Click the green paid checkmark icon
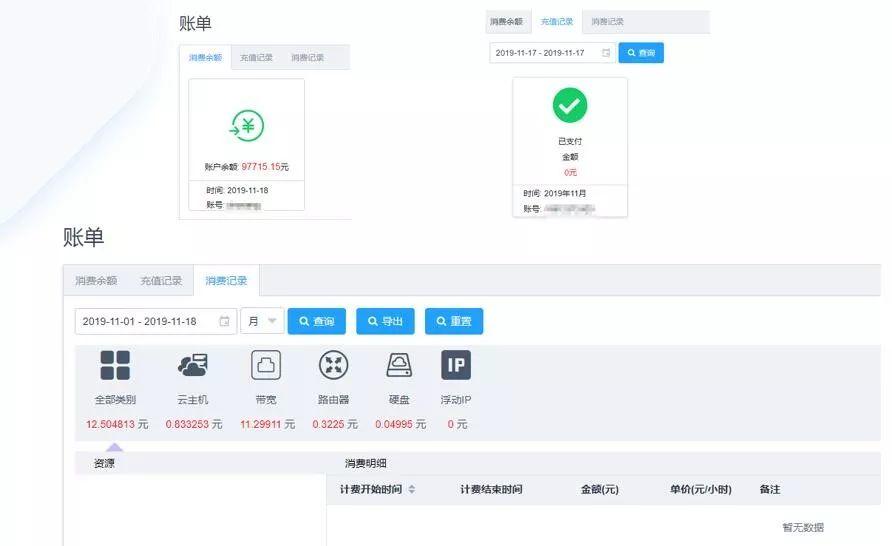This screenshot has width=892, height=546. (570, 105)
